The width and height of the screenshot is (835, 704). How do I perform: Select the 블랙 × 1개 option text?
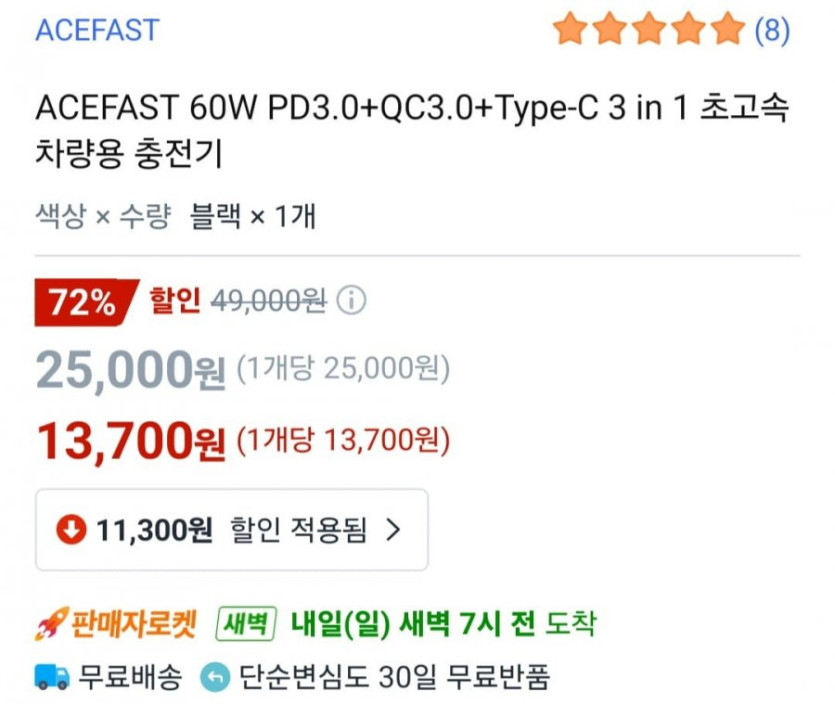coord(253,215)
